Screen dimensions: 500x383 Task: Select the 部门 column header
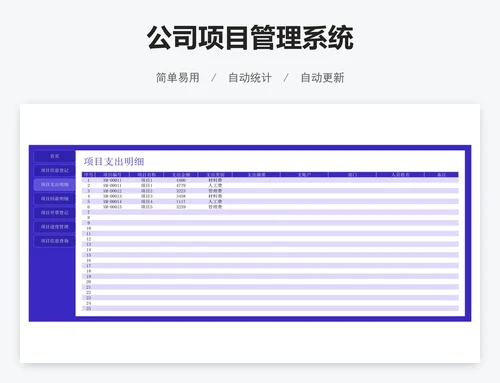pyautogui.click(x=352, y=175)
